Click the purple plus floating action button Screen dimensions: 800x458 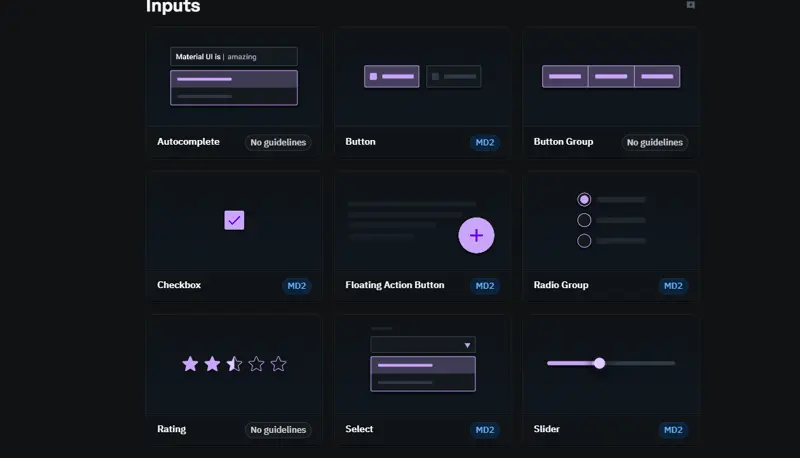coord(476,235)
